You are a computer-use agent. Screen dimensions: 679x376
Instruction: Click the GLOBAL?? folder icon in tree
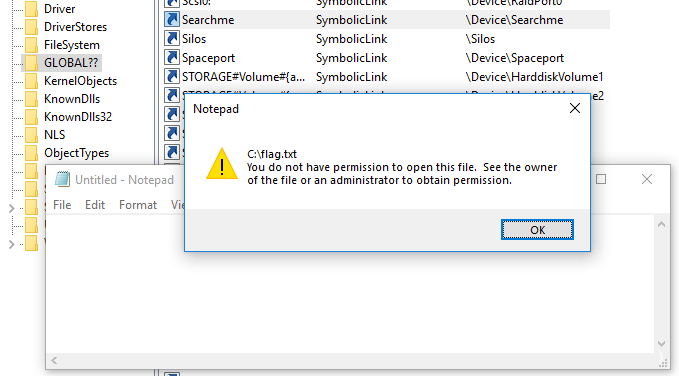[31, 63]
